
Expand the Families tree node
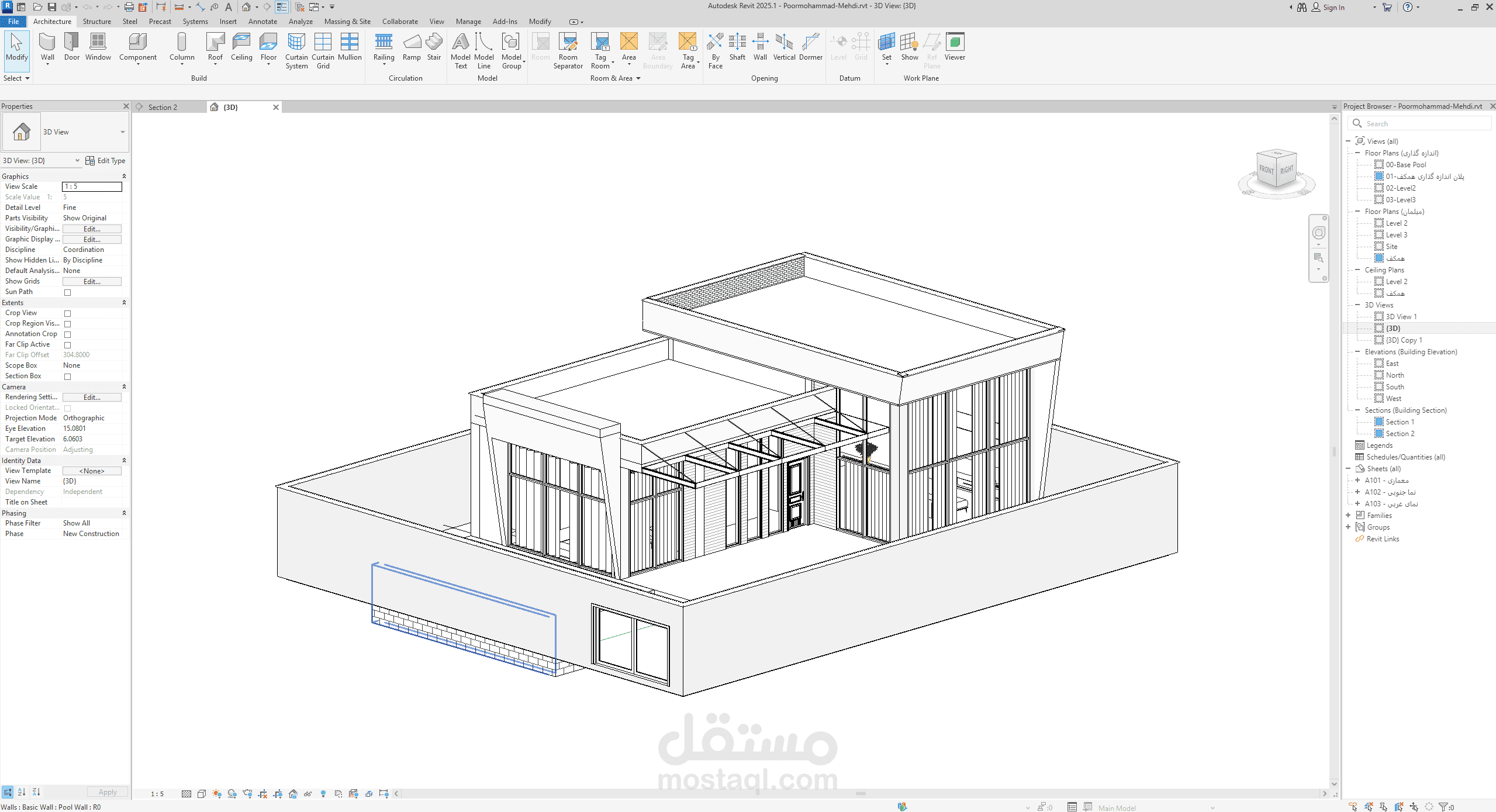1348,515
